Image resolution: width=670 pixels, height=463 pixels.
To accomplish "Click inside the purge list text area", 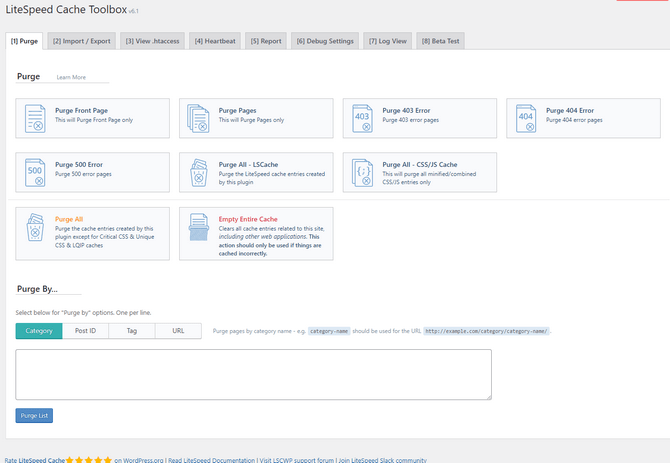I will click(x=253, y=374).
